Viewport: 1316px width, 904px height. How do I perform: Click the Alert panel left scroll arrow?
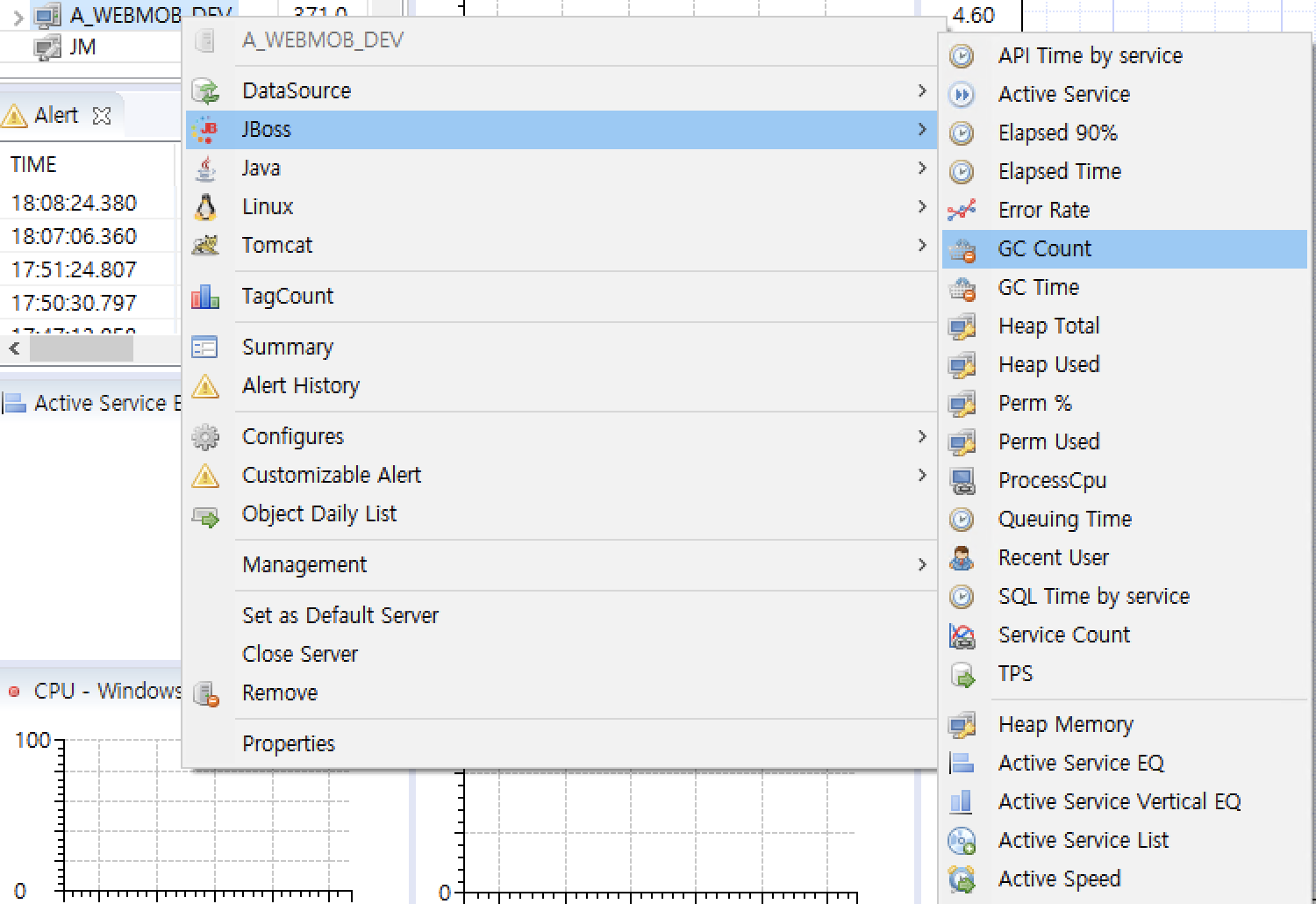tap(14, 348)
